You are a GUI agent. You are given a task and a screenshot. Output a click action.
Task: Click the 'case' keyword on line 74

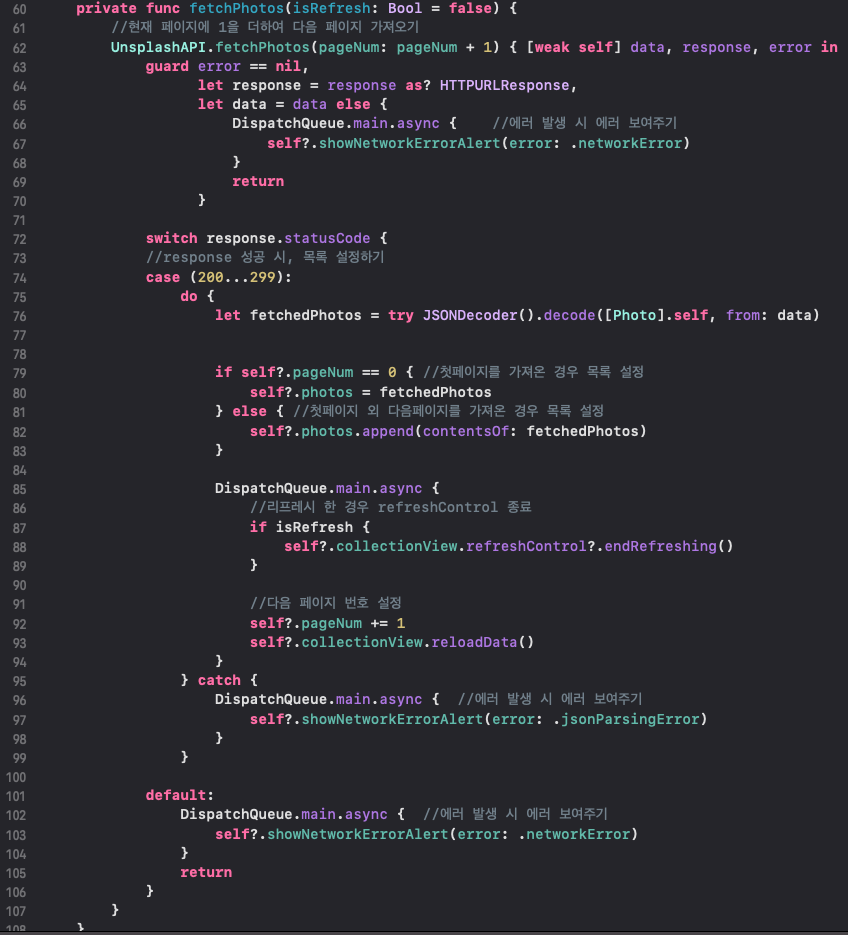[163, 277]
